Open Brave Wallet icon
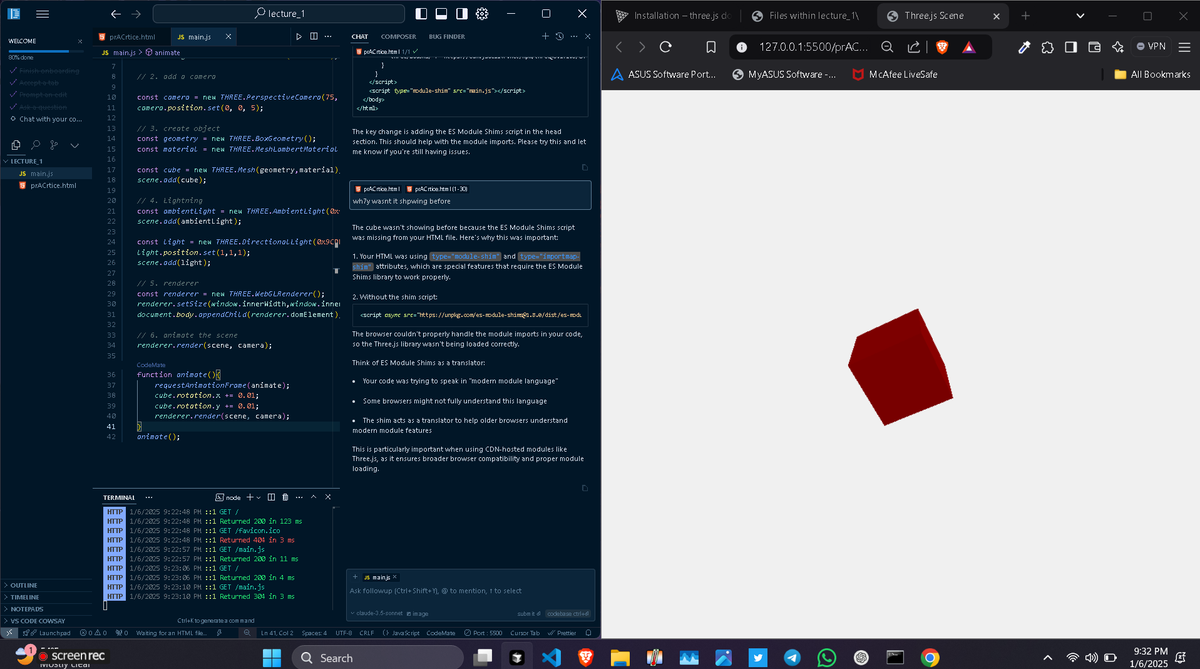Screen dimensions: 1200x669 pos(1093,47)
